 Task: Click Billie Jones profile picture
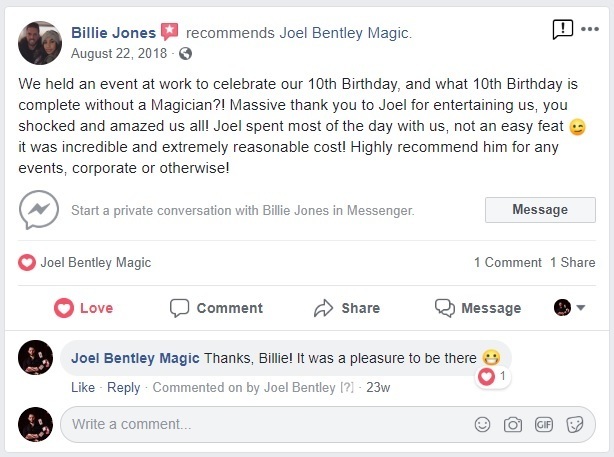[40, 42]
